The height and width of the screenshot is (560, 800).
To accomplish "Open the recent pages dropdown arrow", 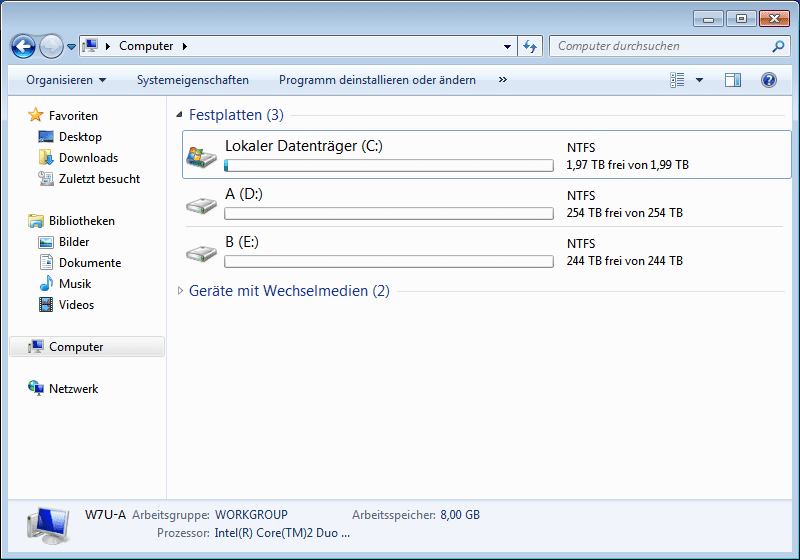I will coord(71,47).
